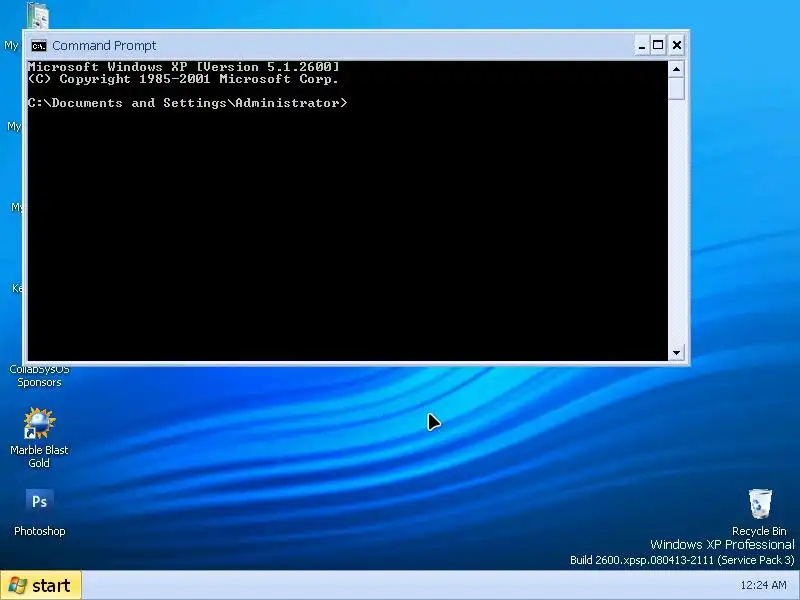The height and width of the screenshot is (600, 800).
Task: Click the 12:24 AM taskbar clock
Action: [763, 585]
